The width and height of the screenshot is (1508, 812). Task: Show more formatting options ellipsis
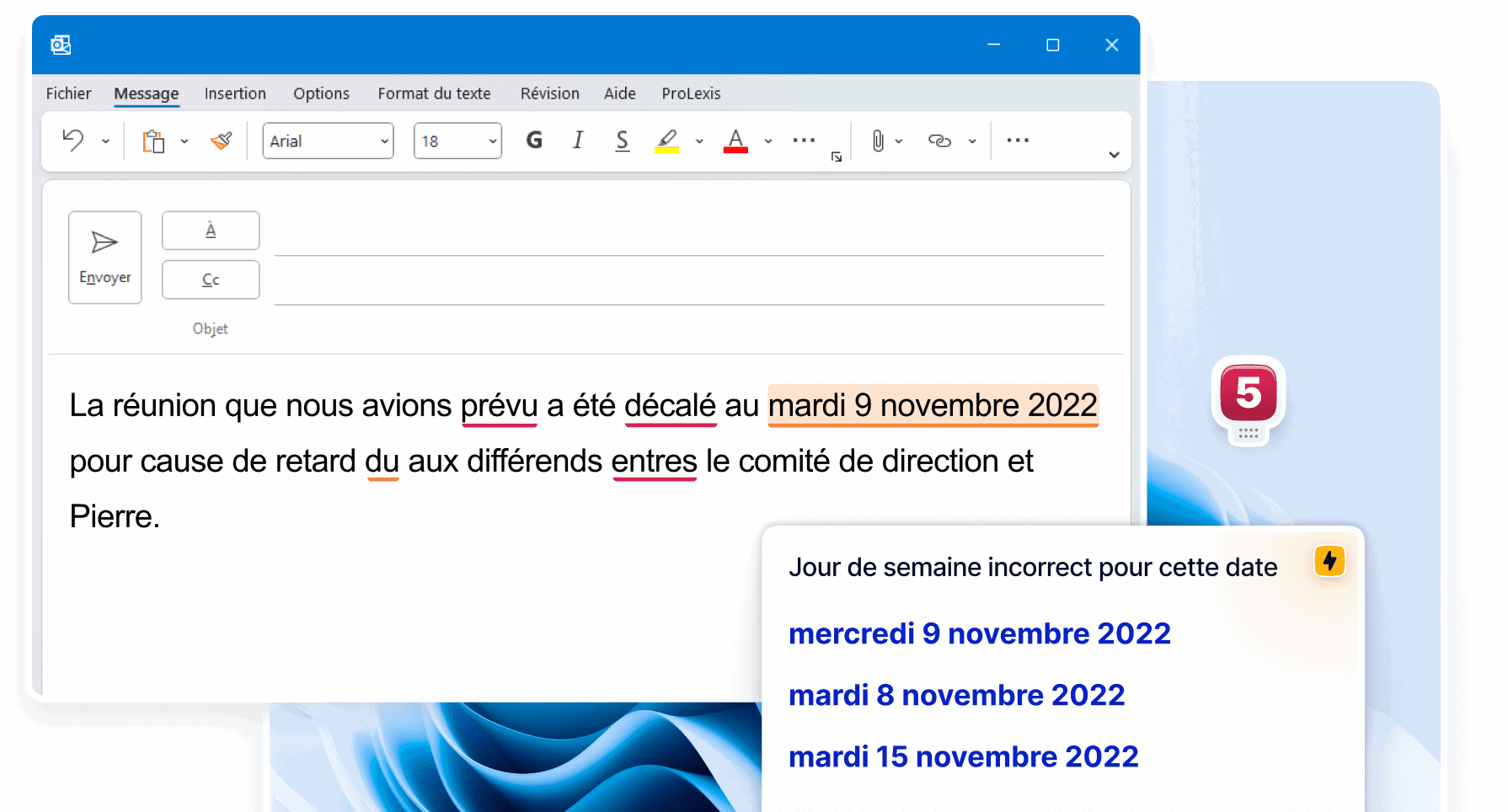pos(804,140)
